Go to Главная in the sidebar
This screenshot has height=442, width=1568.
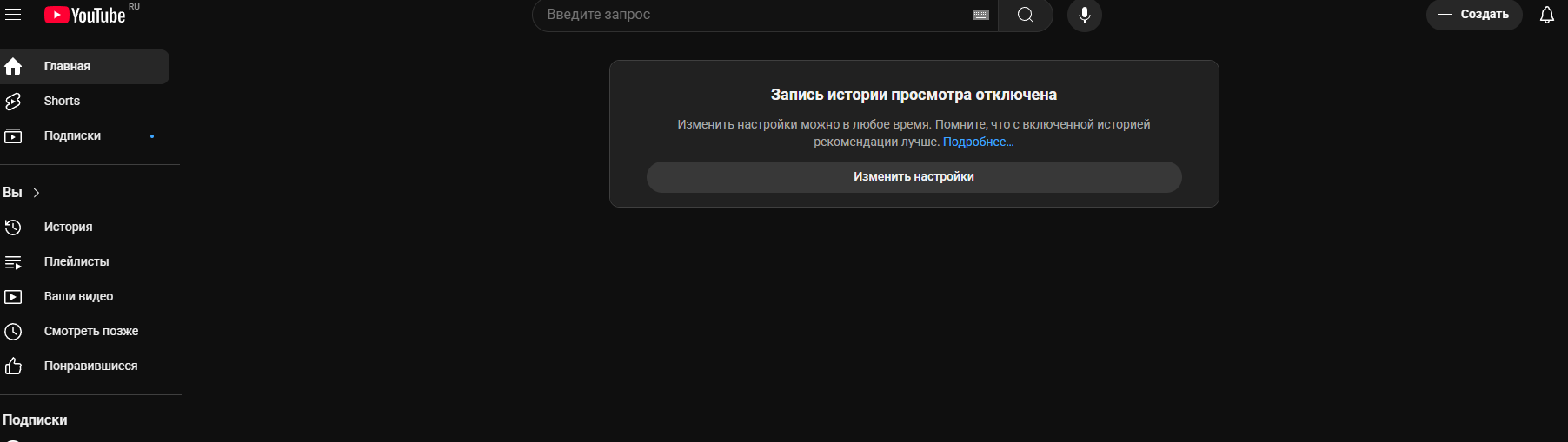click(x=84, y=67)
